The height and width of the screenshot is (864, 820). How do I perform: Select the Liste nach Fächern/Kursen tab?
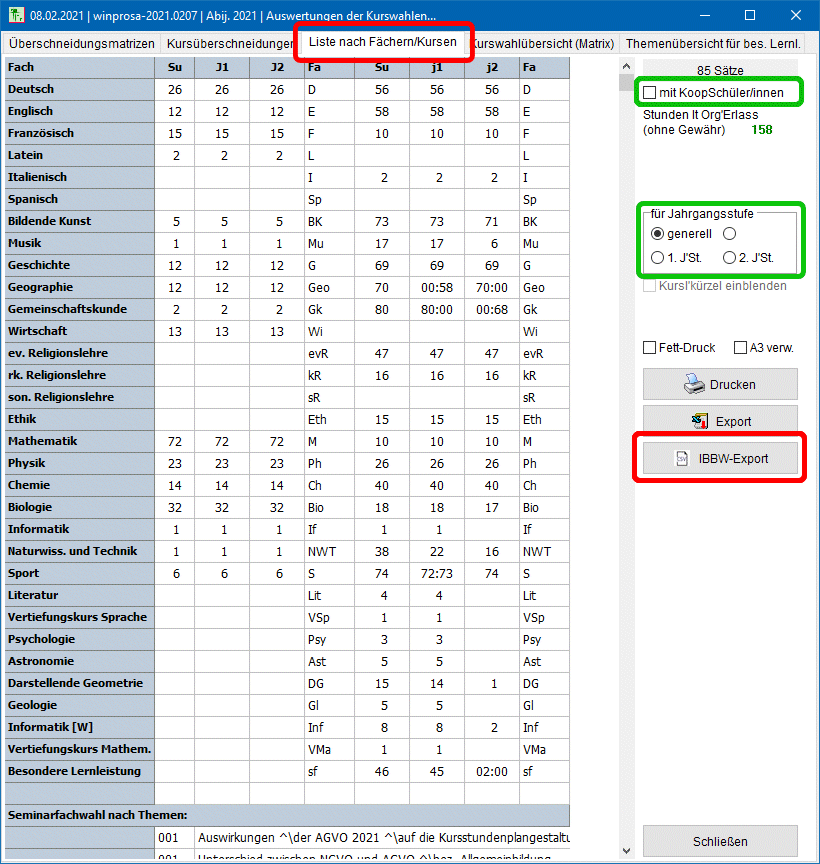(x=382, y=42)
